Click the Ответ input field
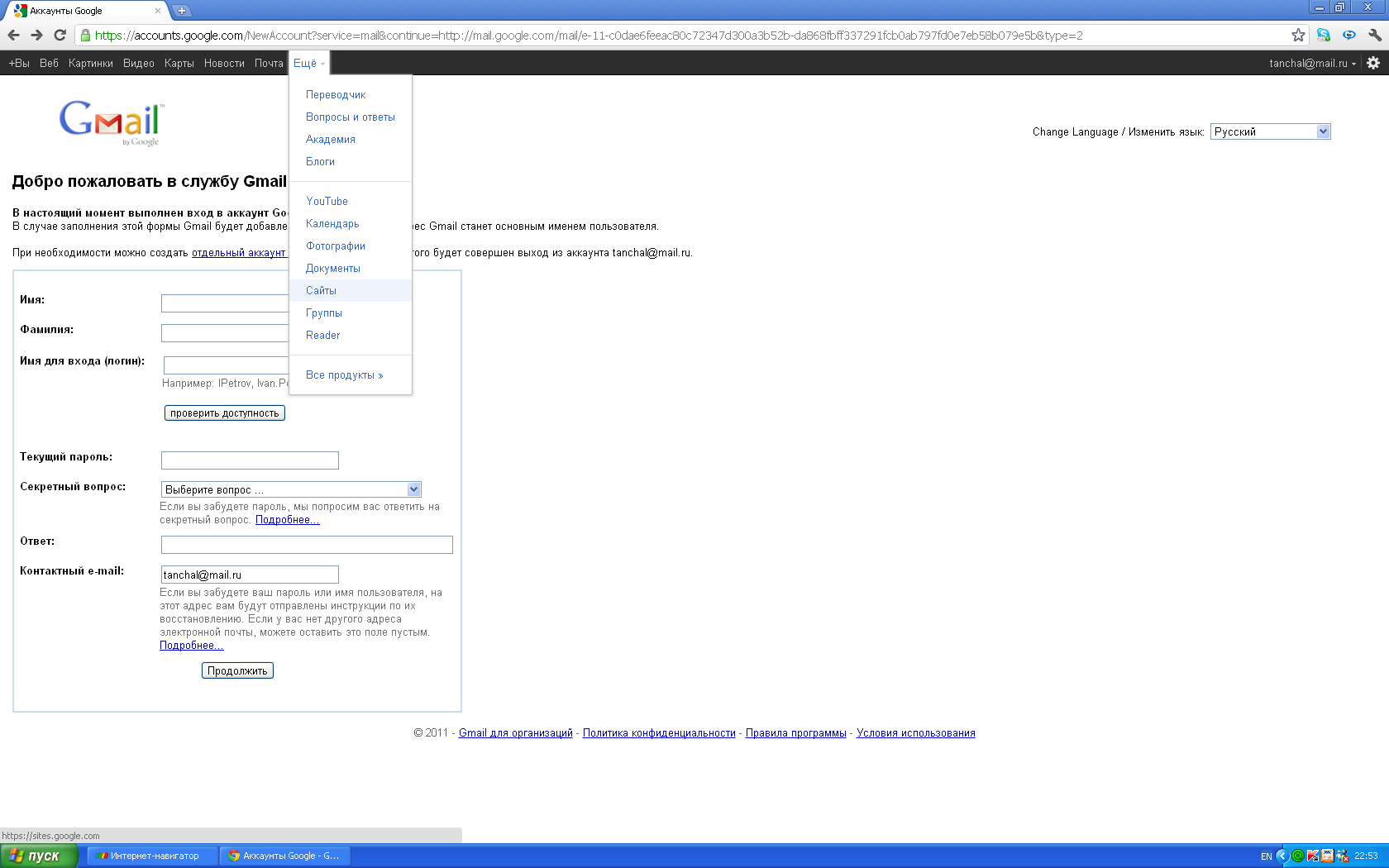Image resolution: width=1389 pixels, height=868 pixels. point(307,545)
